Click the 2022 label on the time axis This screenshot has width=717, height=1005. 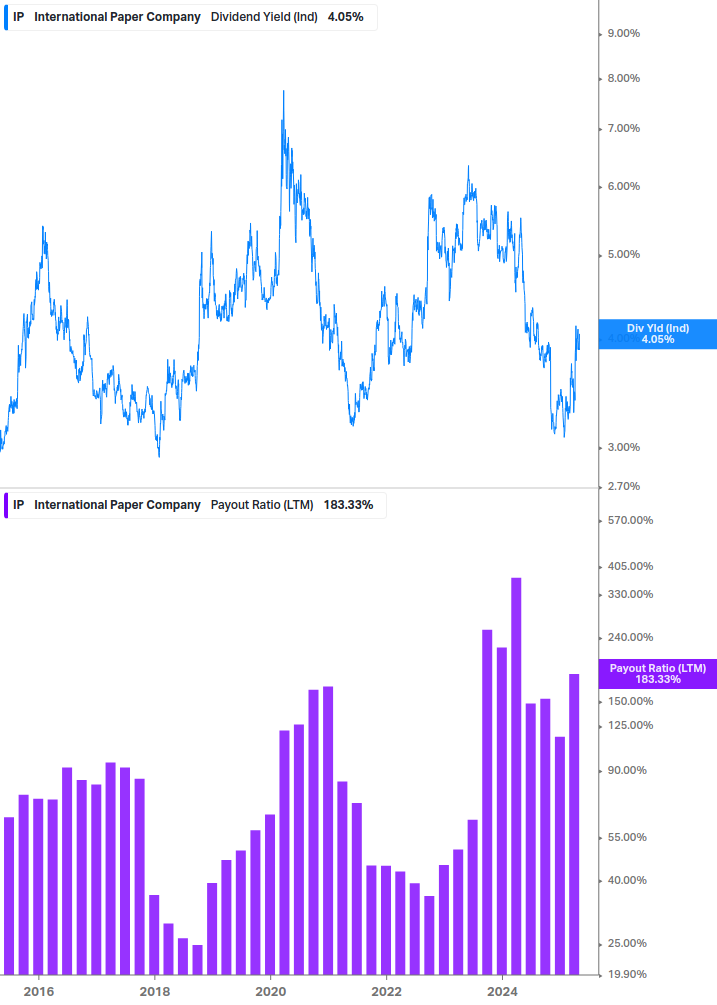(386, 992)
